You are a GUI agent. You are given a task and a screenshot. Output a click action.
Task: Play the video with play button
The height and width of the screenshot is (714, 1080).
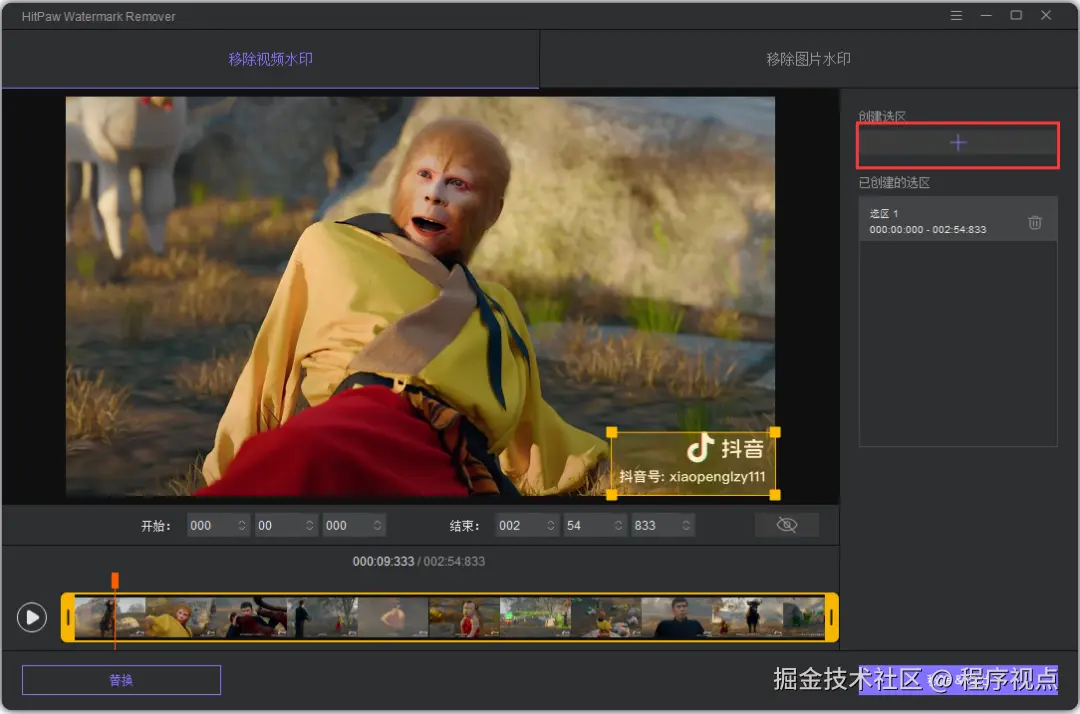point(32,617)
